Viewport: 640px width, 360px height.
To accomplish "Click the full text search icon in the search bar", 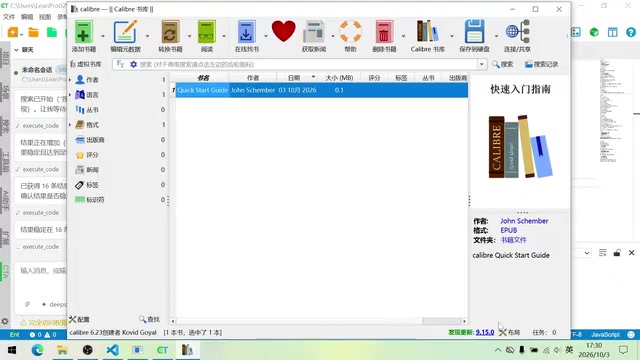I will coord(120,64).
